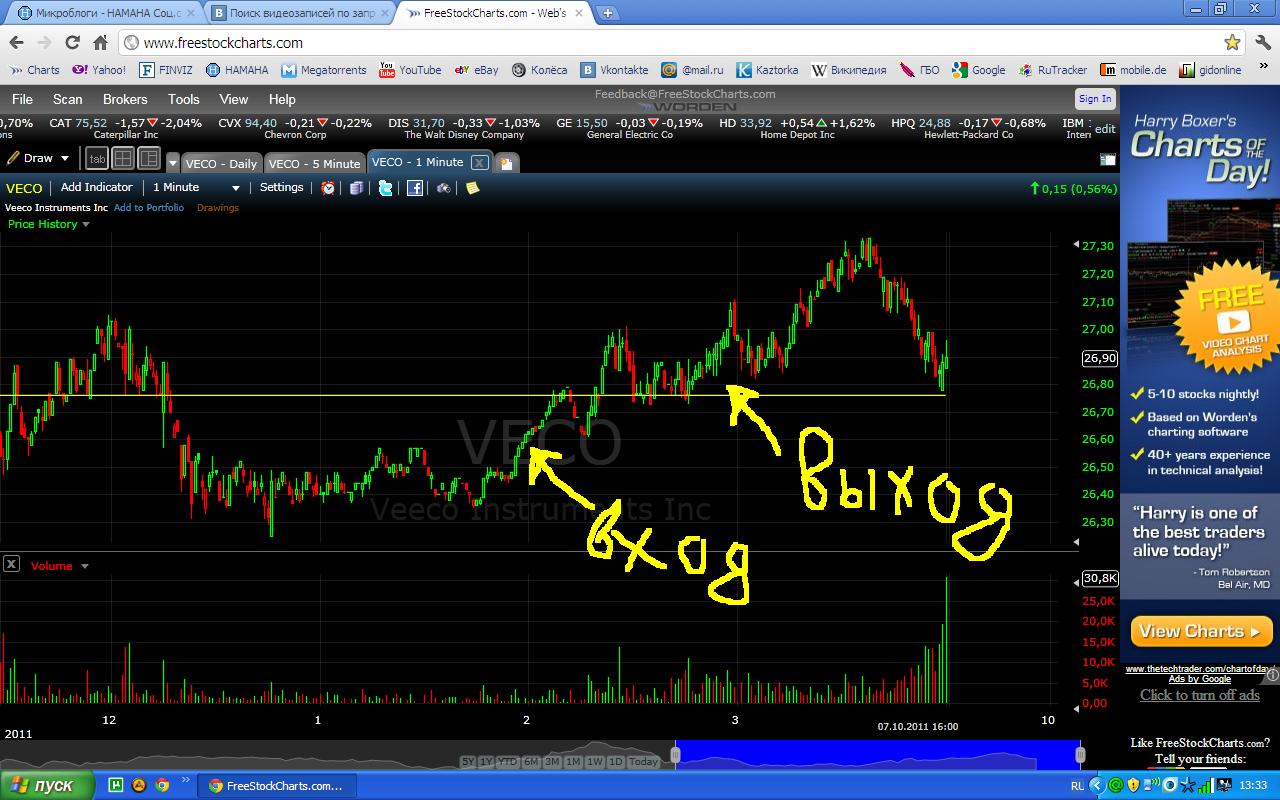Screen dimensions: 1280x800
Task: Open the RuTracker bookmark
Action: 1053,70
